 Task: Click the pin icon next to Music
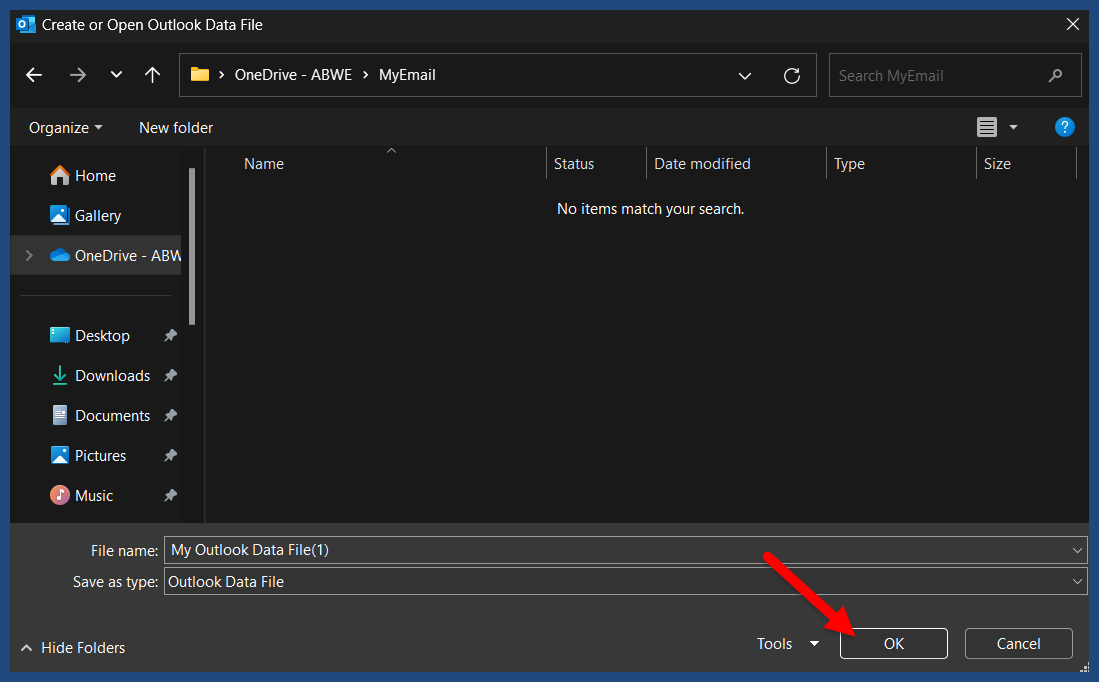(170, 496)
